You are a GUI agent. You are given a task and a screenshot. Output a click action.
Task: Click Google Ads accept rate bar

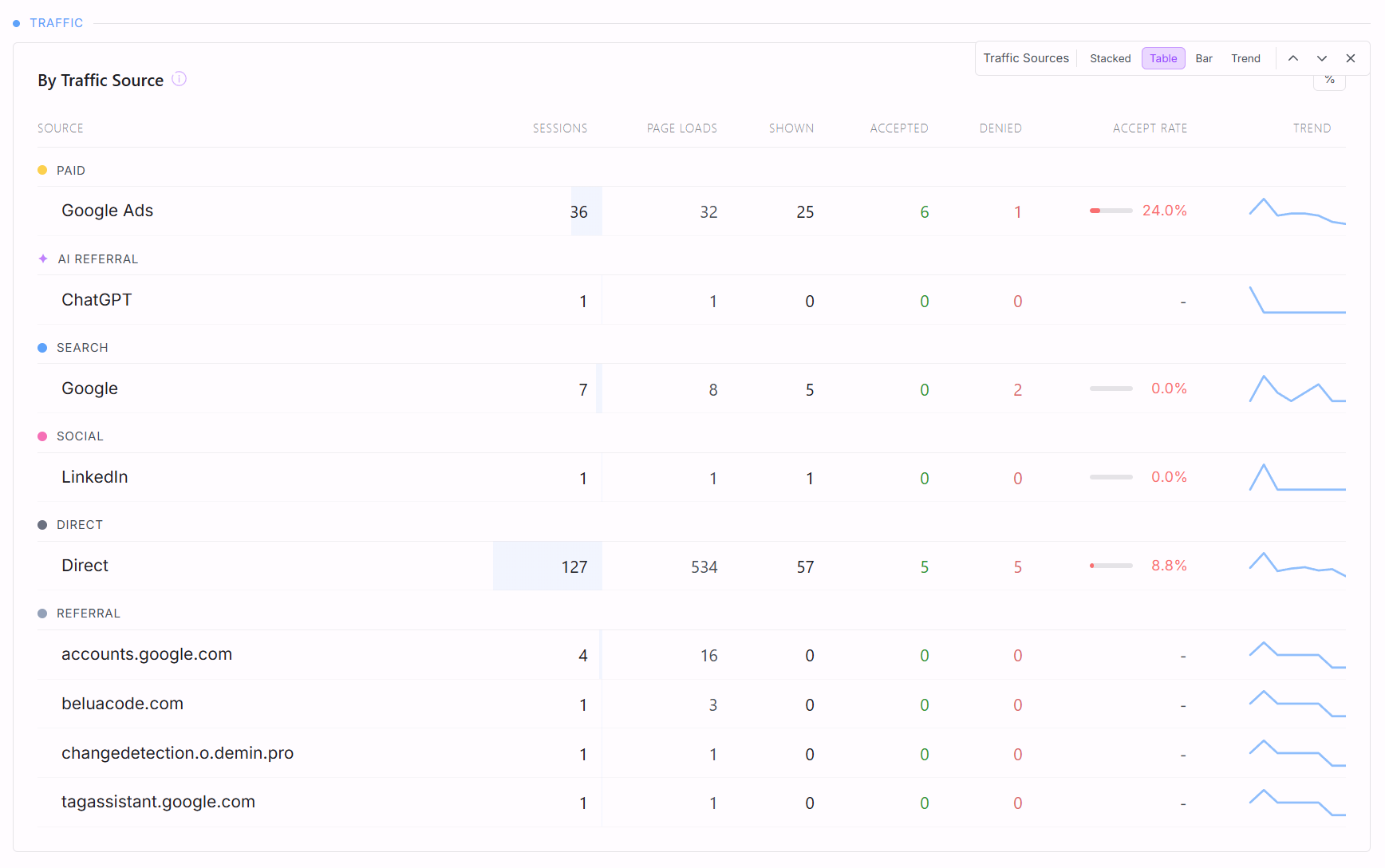[x=1111, y=211]
